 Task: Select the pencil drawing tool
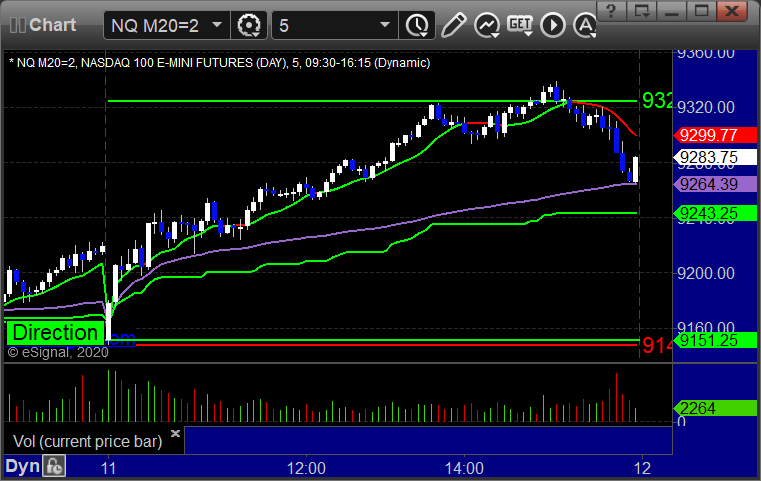[453, 25]
